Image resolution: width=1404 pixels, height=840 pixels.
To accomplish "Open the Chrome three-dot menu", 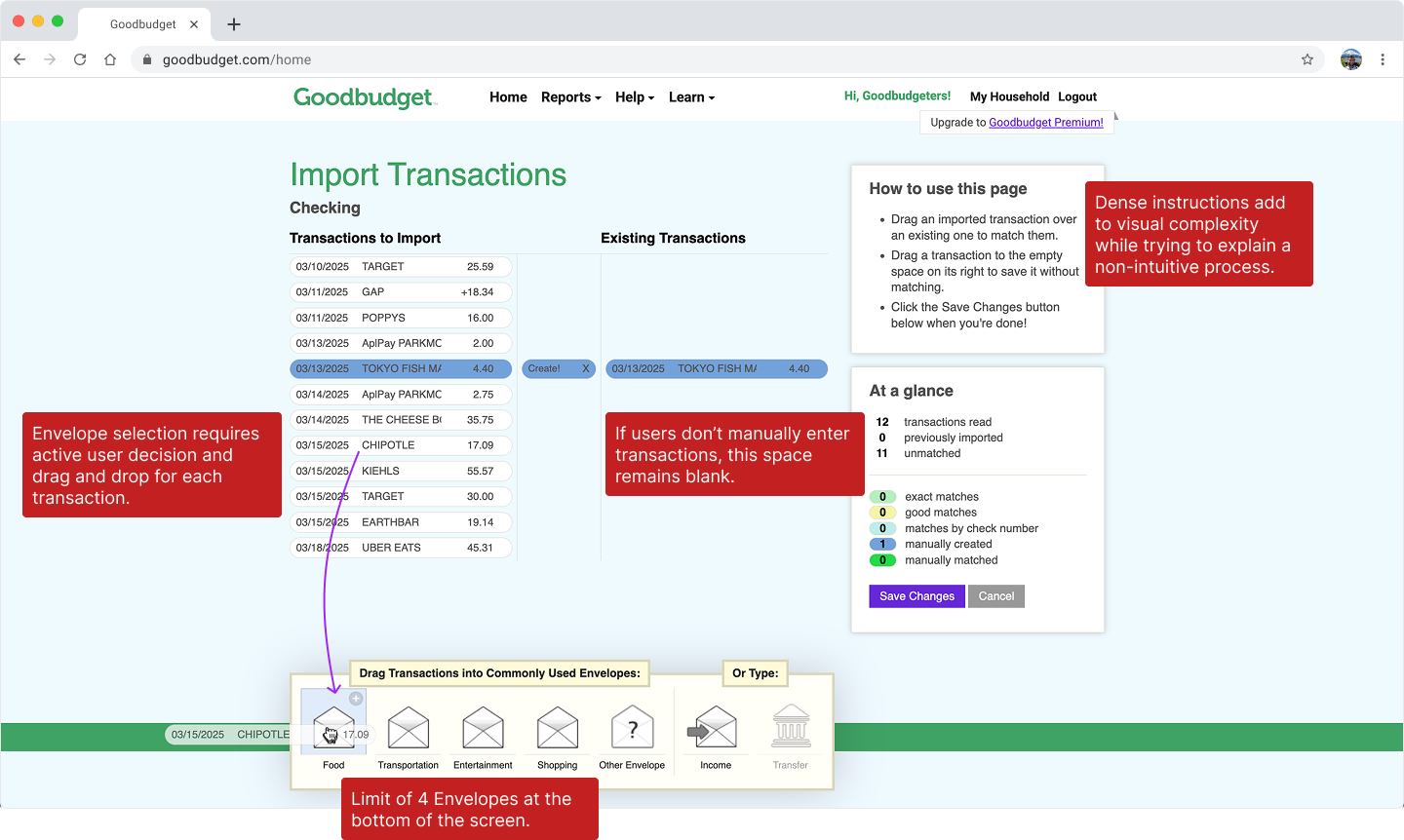I will pyautogui.click(x=1383, y=59).
